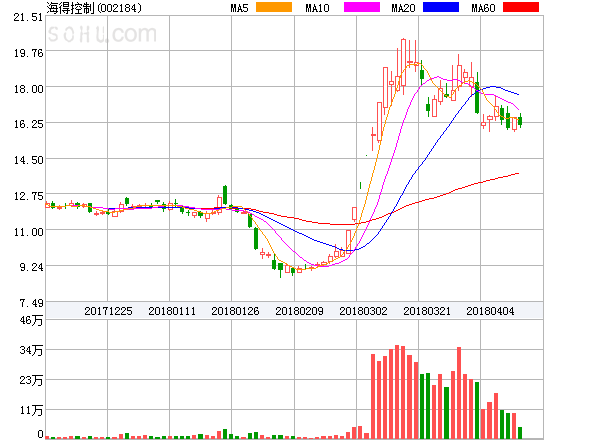
Task: Click the red MA60 legend swatch
Action: click(521, 7)
